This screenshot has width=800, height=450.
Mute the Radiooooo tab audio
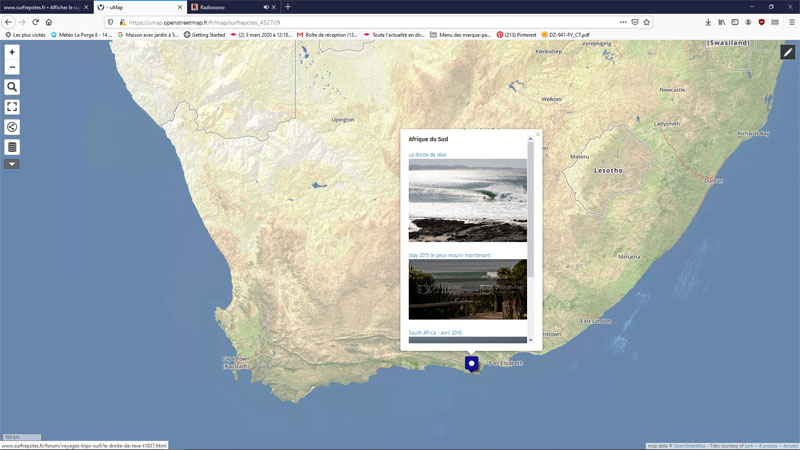pyautogui.click(x=266, y=7)
